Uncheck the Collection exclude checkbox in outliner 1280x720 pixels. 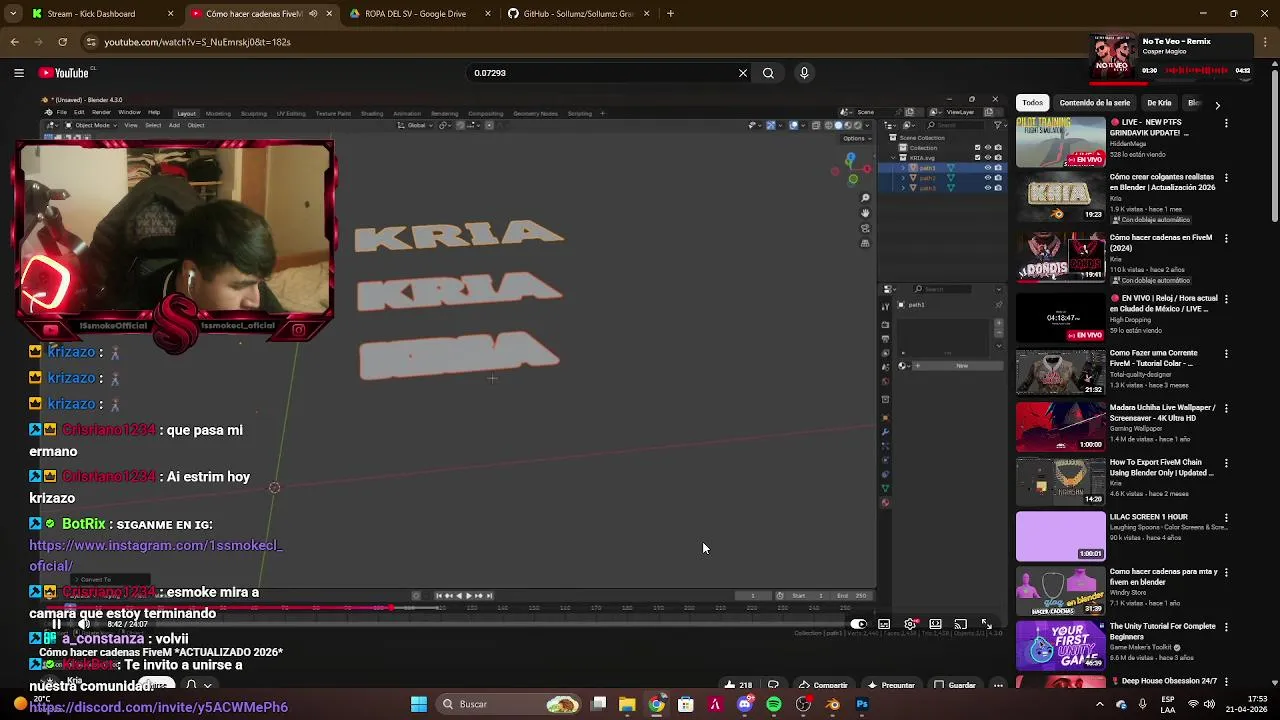click(x=977, y=148)
